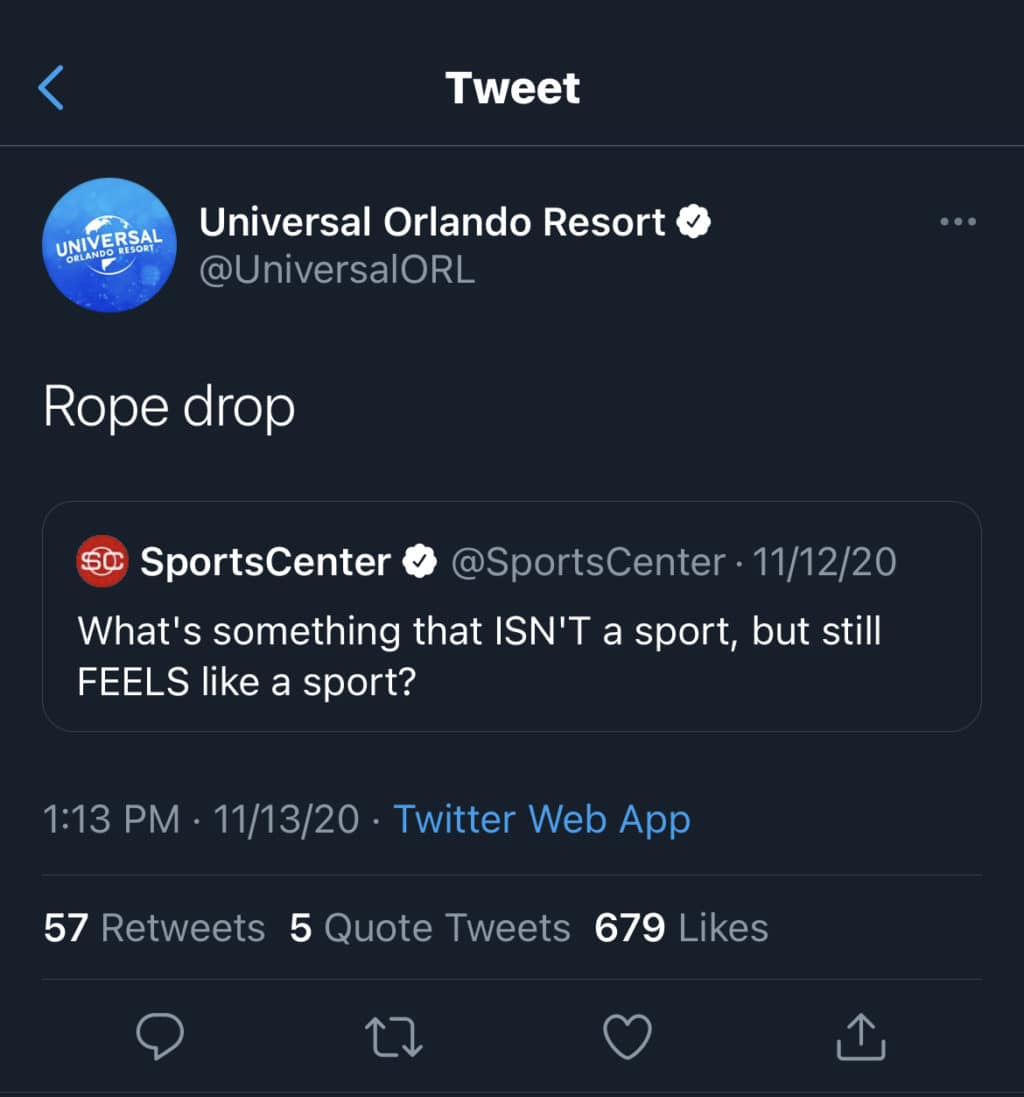View the 5 Quote Tweets
Screen dimensions: 1024x1097
click(x=430, y=928)
